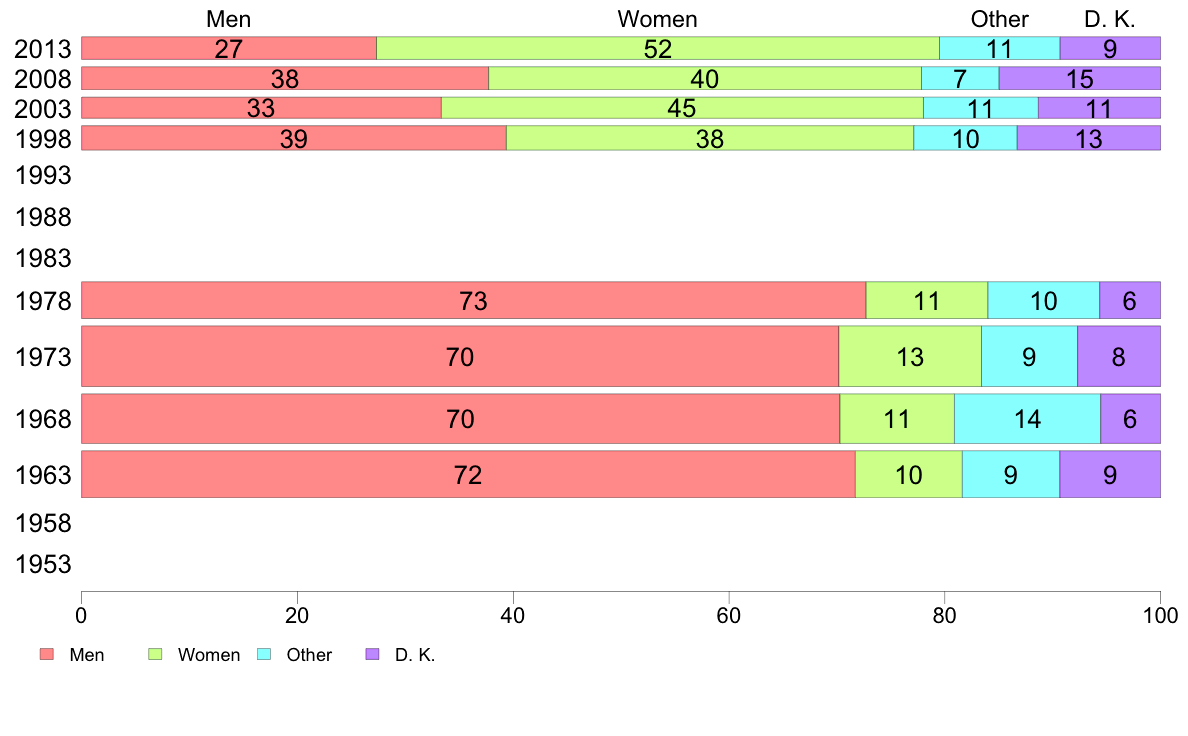Click the 1978 Men segment showing 73
The height and width of the screenshot is (736, 1188).
click(x=473, y=300)
